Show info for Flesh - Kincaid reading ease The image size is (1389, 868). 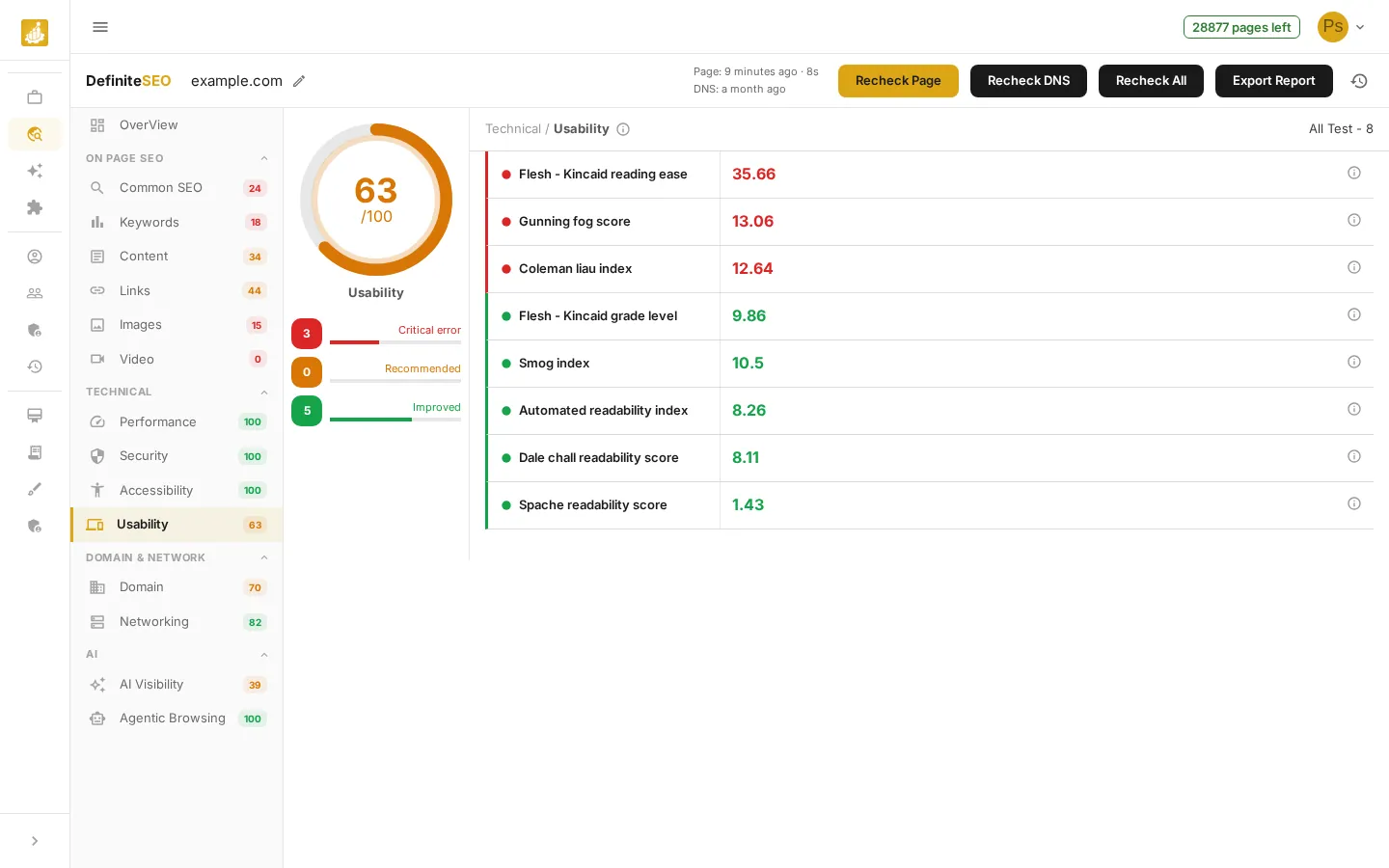coord(1354,173)
